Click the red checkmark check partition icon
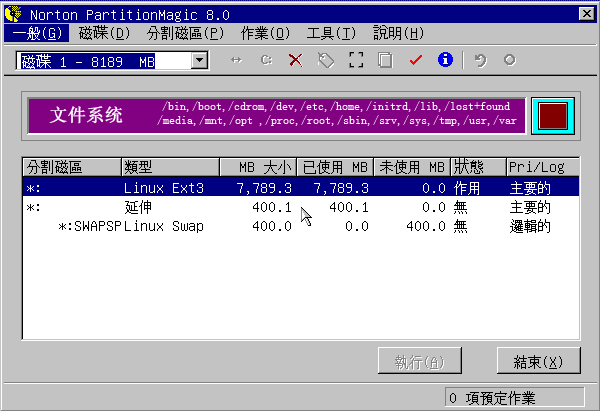Screen dimensions: 600x411 coord(416,60)
